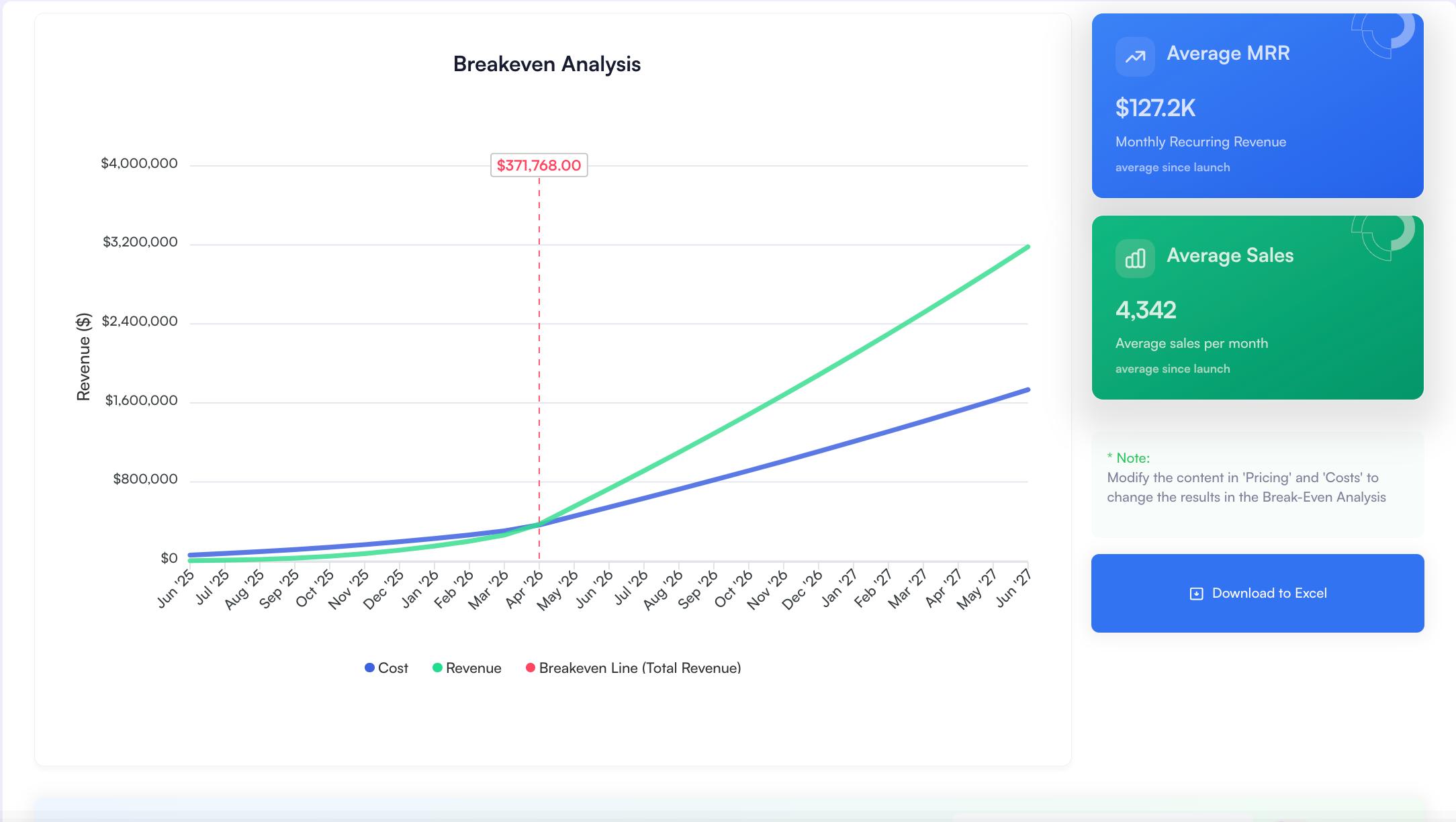Click the Jun '27 x-axis label
The height and width of the screenshot is (822, 1456).
click(1013, 588)
